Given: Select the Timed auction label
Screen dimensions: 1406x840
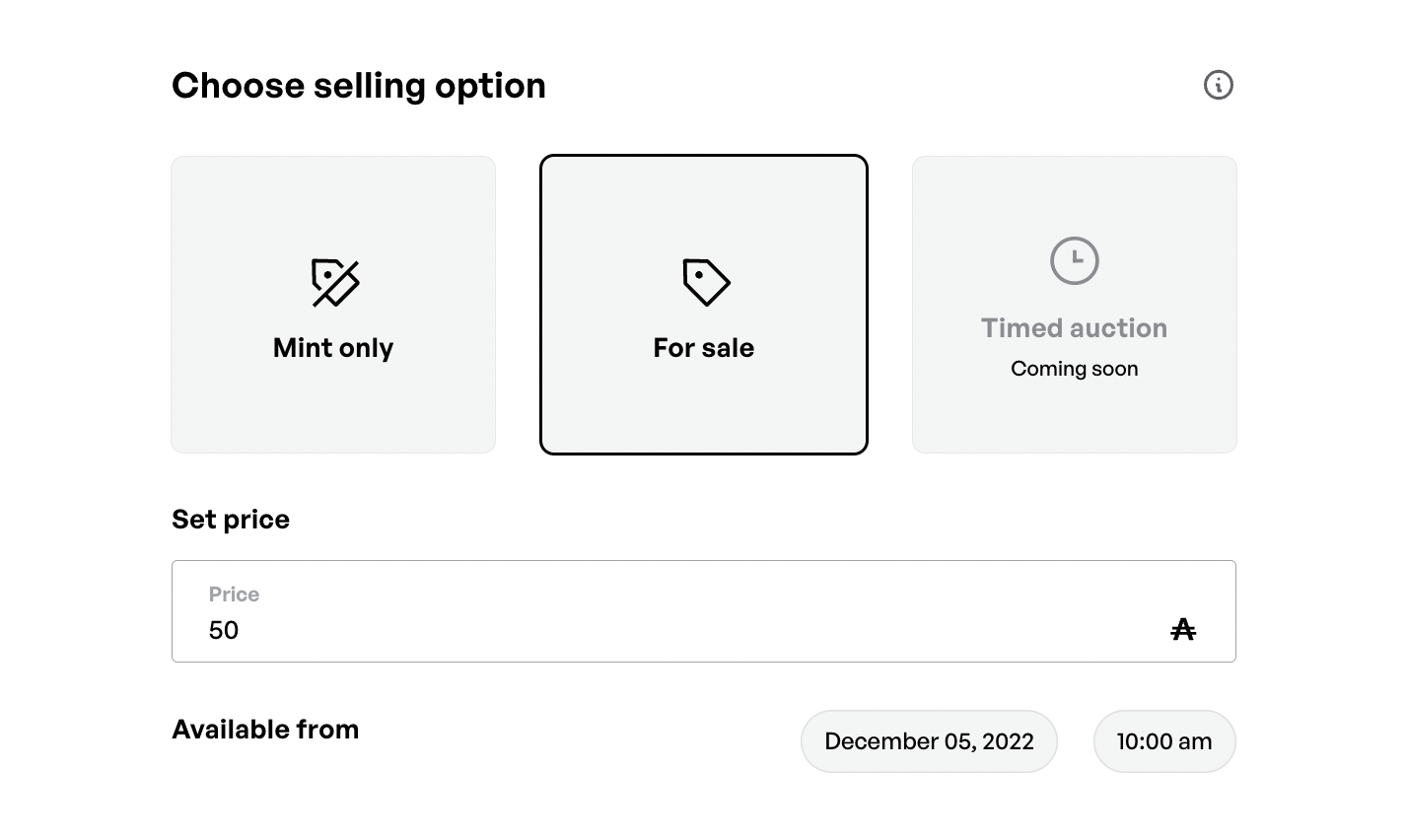Looking at the screenshot, I should 1074,328.
